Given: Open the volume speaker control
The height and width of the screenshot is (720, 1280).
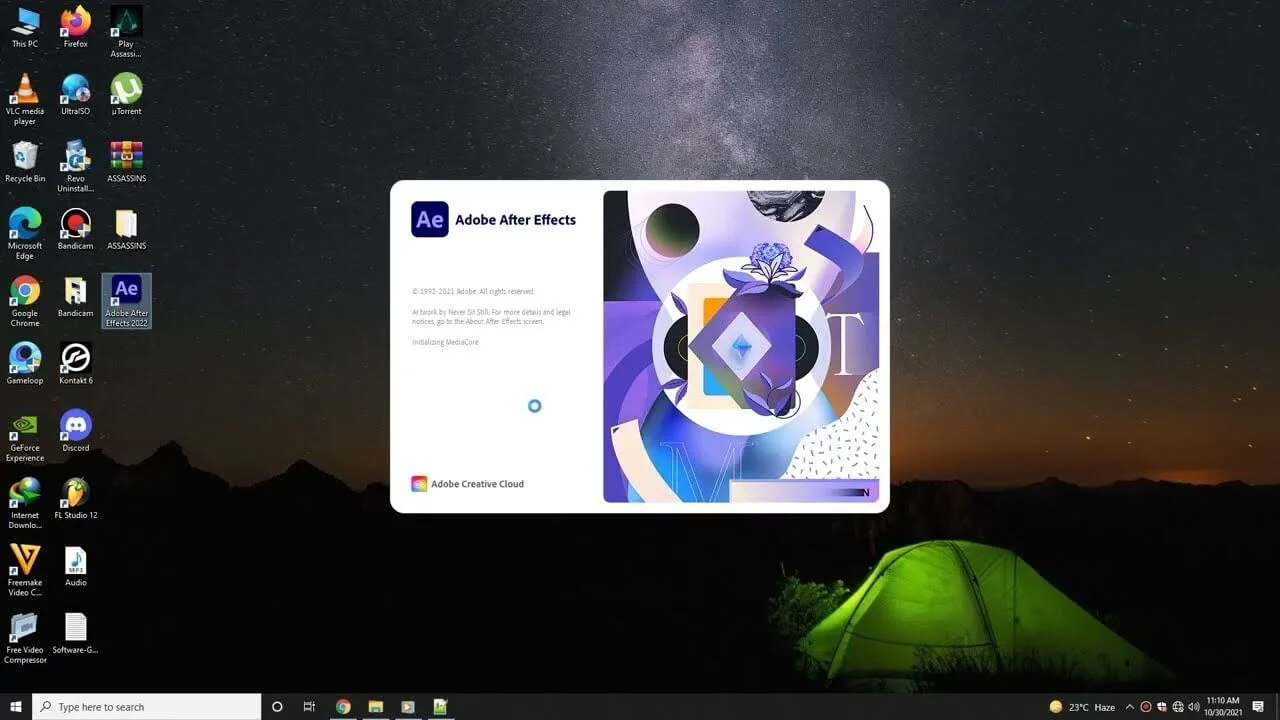Looking at the screenshot, I should point(1194,707).
